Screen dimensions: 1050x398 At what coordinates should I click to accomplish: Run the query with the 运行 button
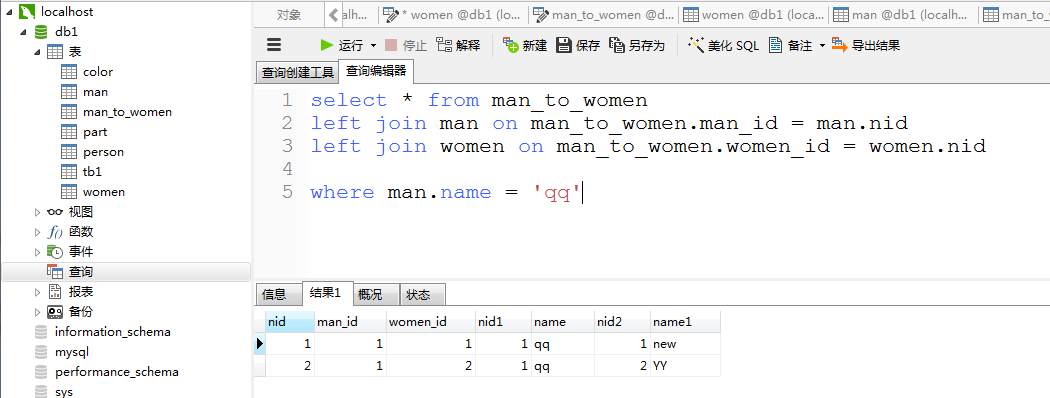pyautogui.click(x=342, y=45)
